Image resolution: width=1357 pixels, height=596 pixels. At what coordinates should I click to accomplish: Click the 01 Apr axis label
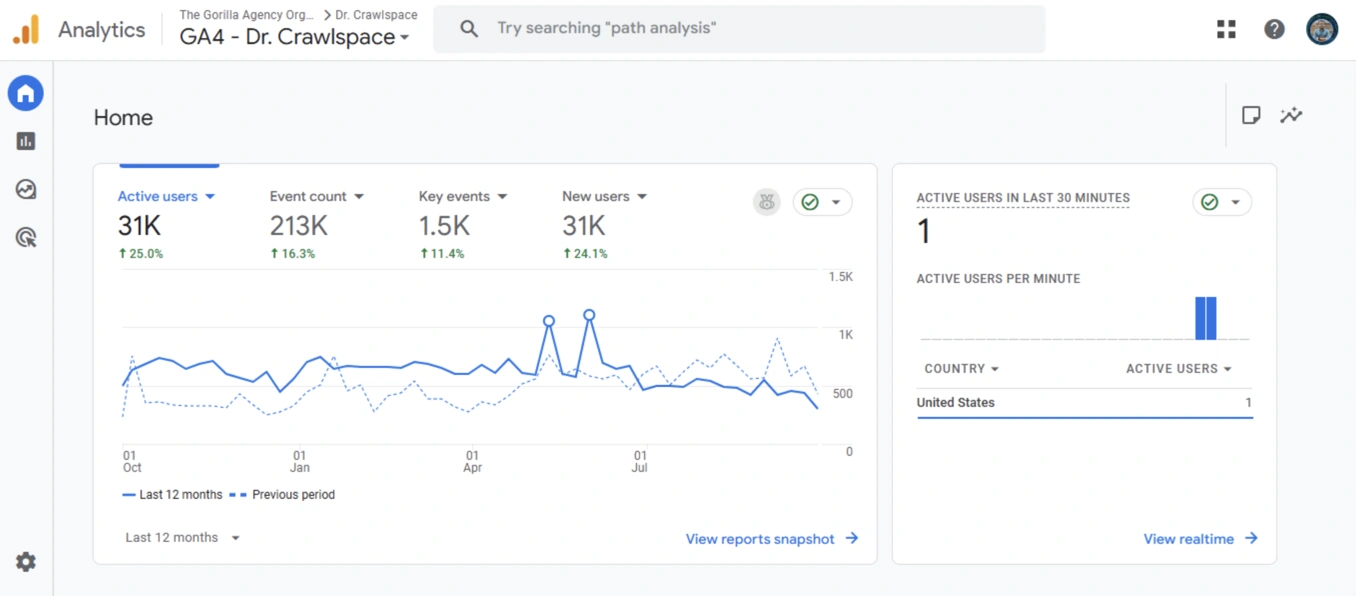(x=473, y=461)
